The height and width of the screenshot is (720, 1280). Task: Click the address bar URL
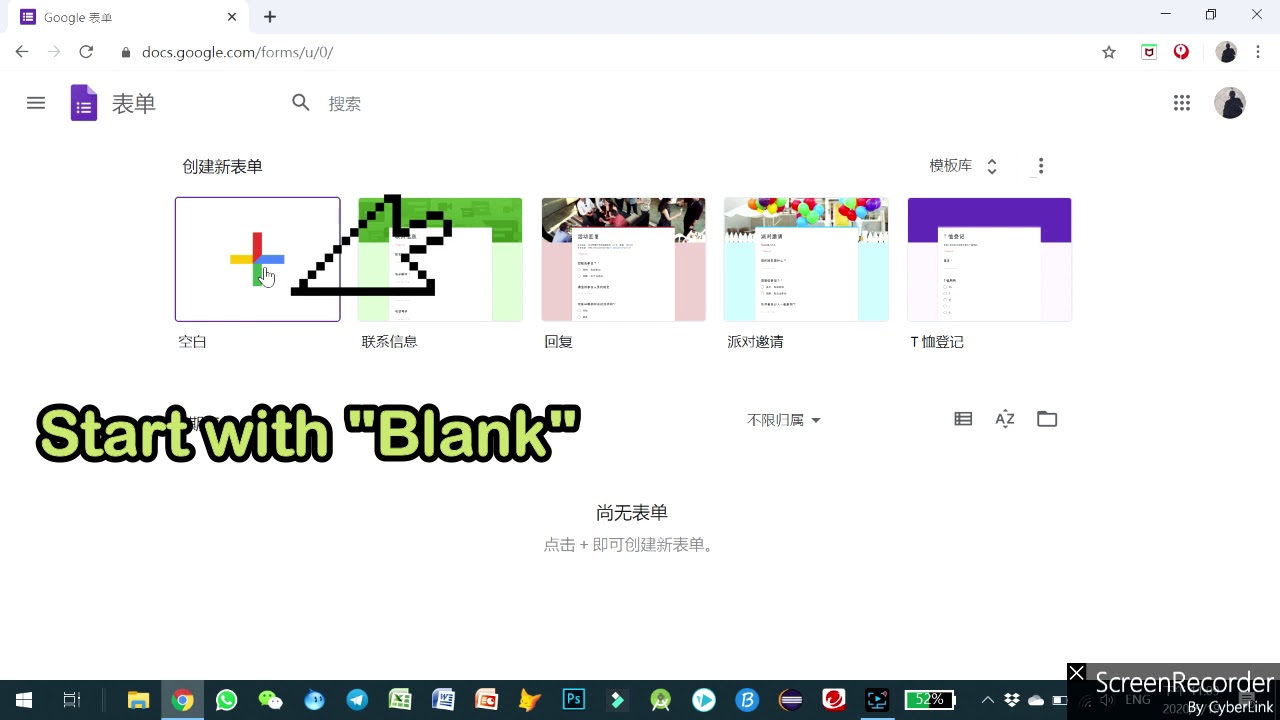point(237,52)
